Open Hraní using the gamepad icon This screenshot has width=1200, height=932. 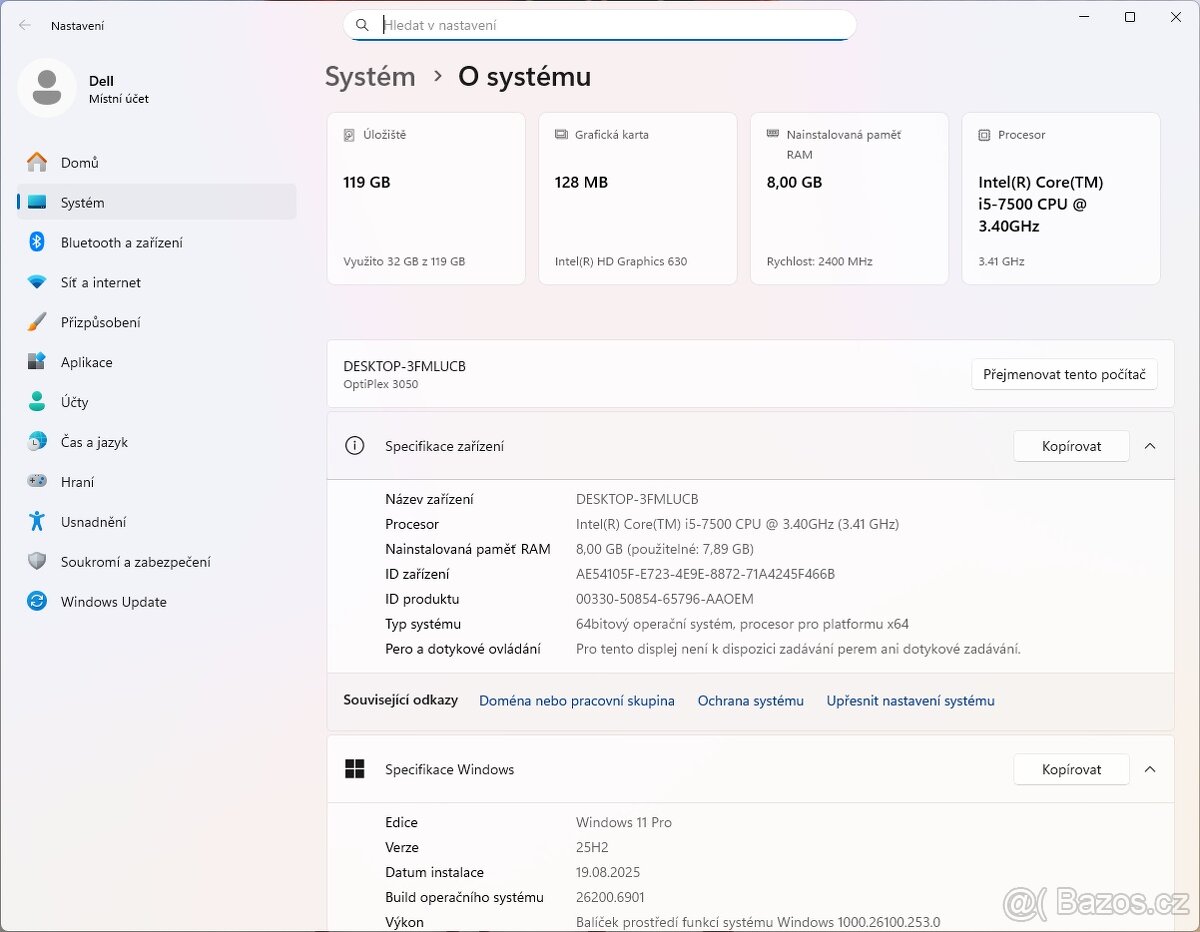point(37,481)
